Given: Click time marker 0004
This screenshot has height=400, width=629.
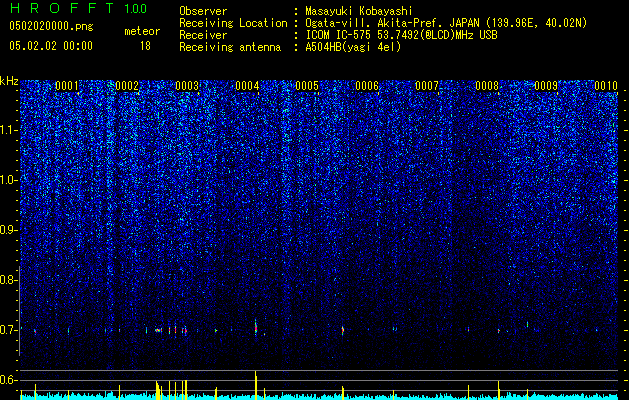Looking at the screenshot, I should (247, 85).
